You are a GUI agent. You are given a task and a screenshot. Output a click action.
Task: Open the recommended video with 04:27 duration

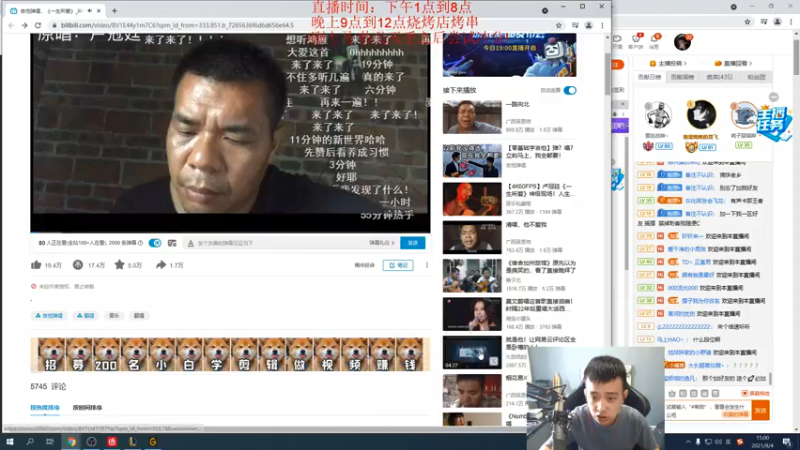(472, 353)
